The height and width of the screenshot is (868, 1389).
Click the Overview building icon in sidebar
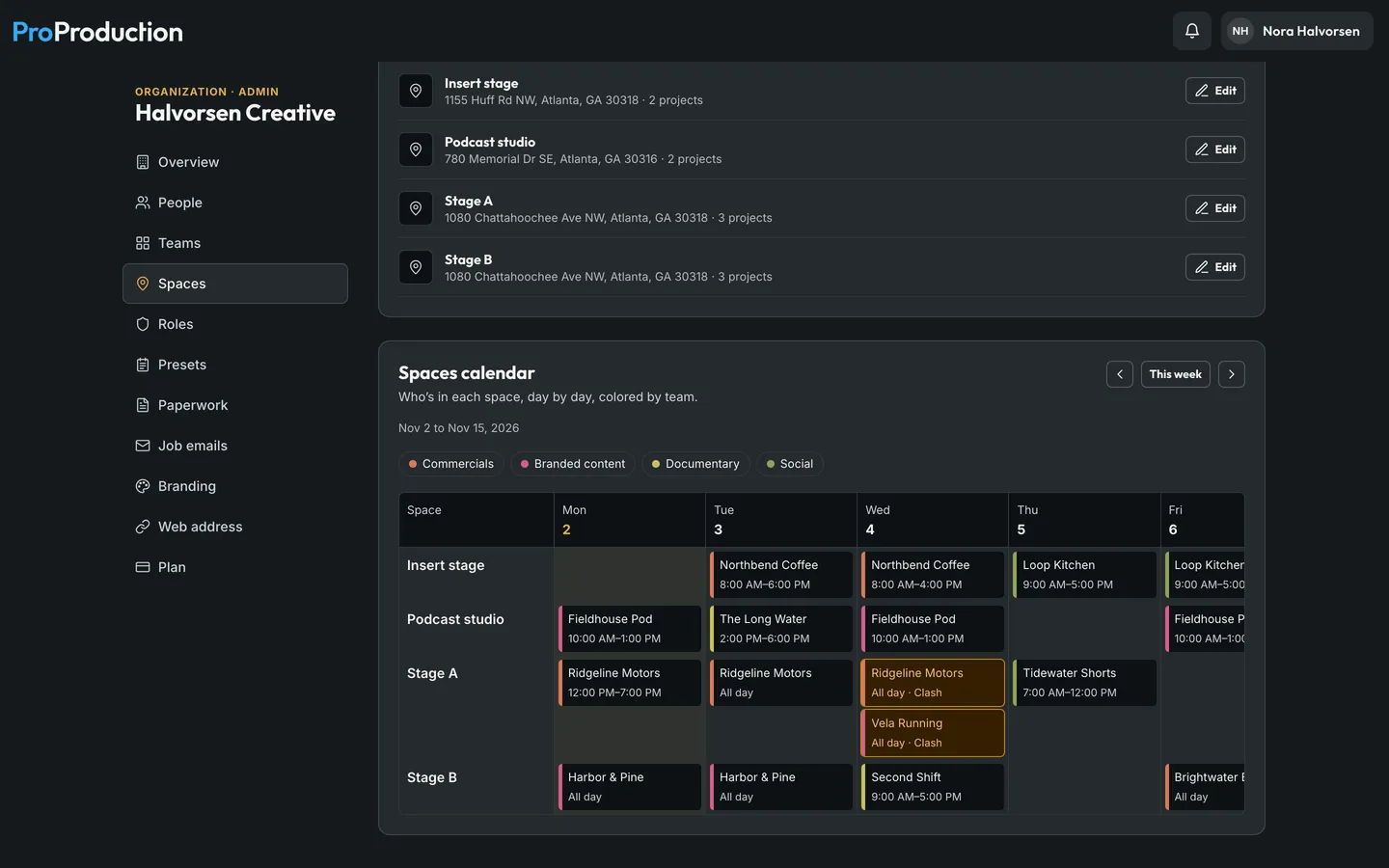tap(143, 162)
